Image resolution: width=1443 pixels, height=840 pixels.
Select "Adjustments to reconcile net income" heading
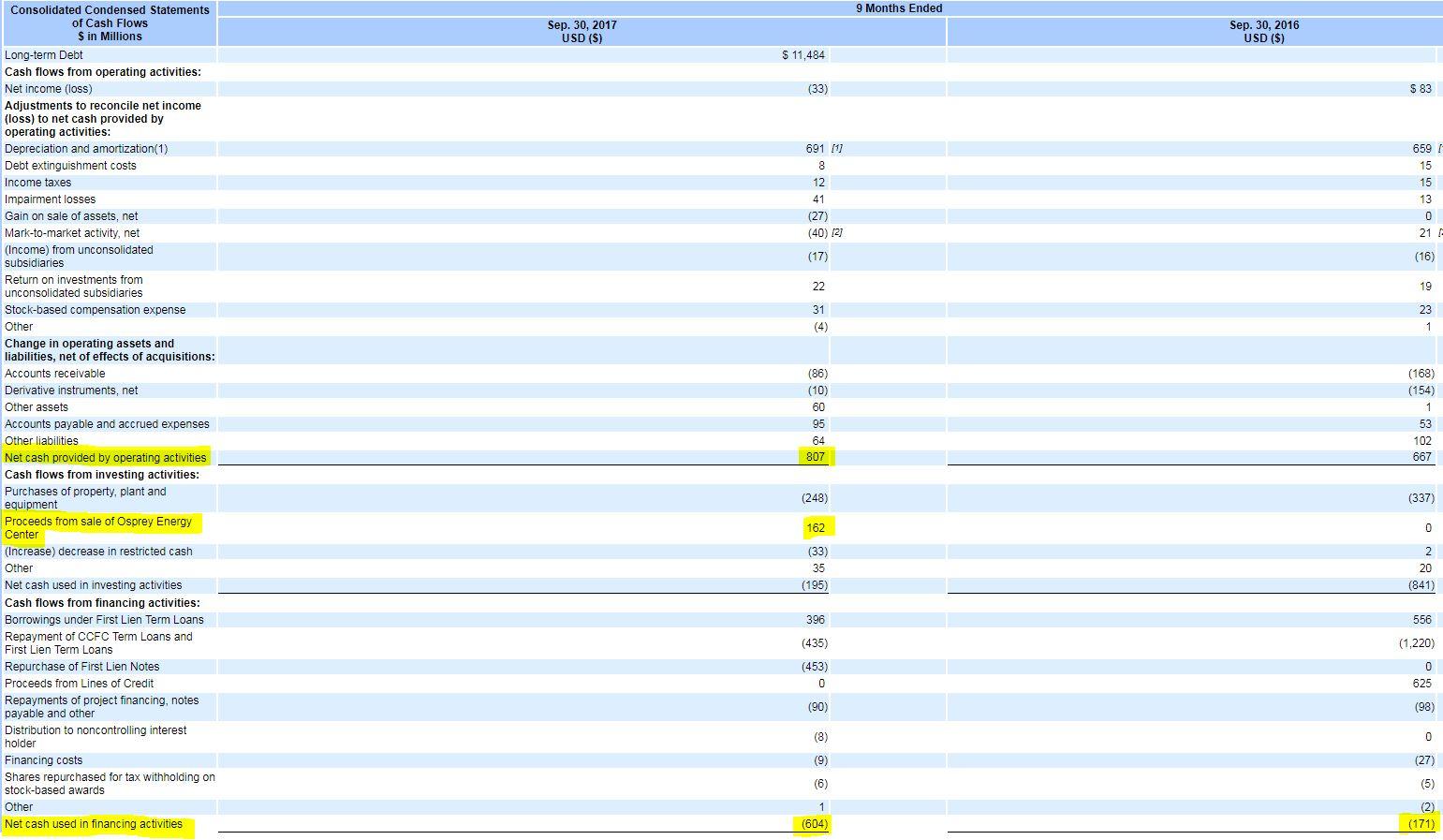click(x=103, y=119)
